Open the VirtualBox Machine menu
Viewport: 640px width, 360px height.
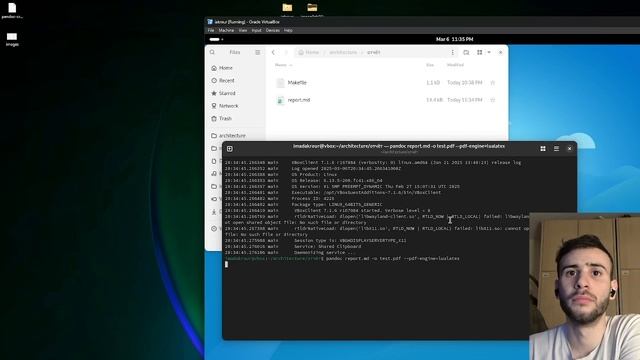tap(226, 30)
